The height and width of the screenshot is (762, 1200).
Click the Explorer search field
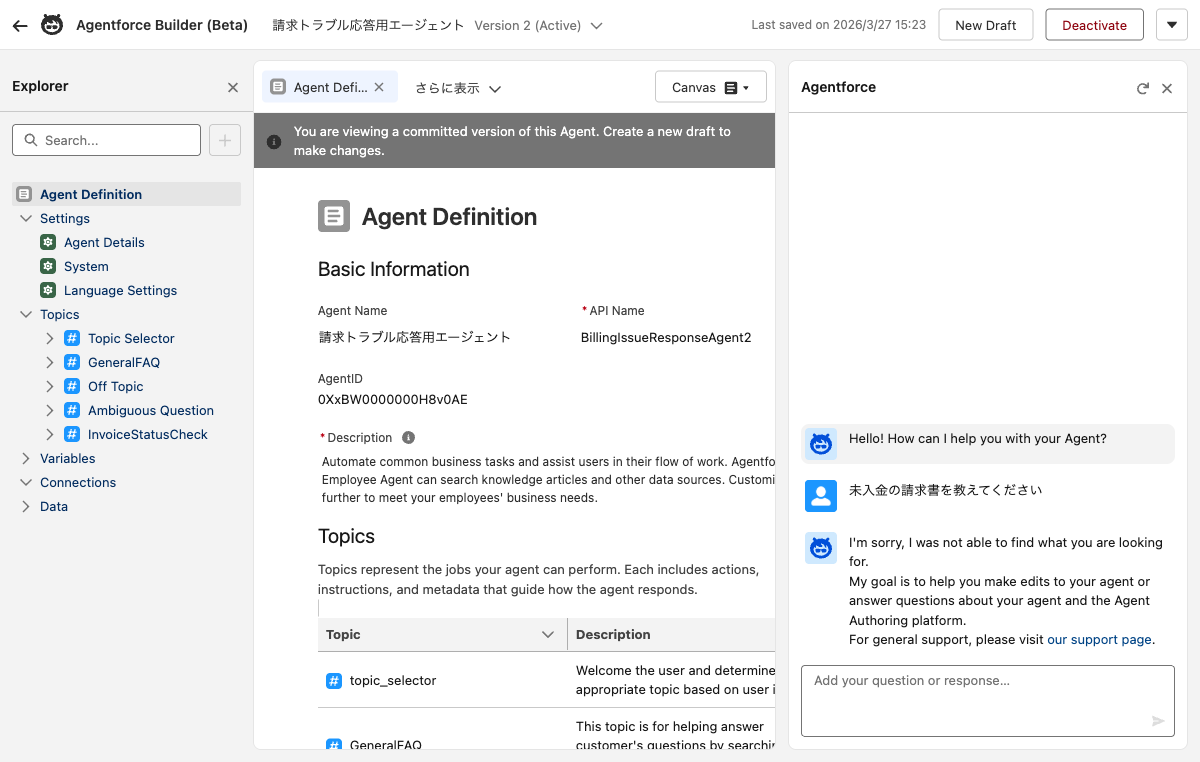(106, 139)
